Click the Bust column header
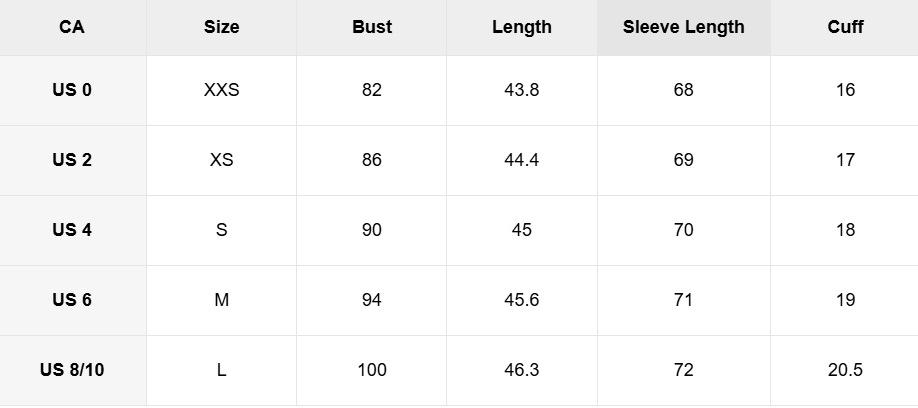The width and height of the screenshot is (918, 408). [372, 27]
